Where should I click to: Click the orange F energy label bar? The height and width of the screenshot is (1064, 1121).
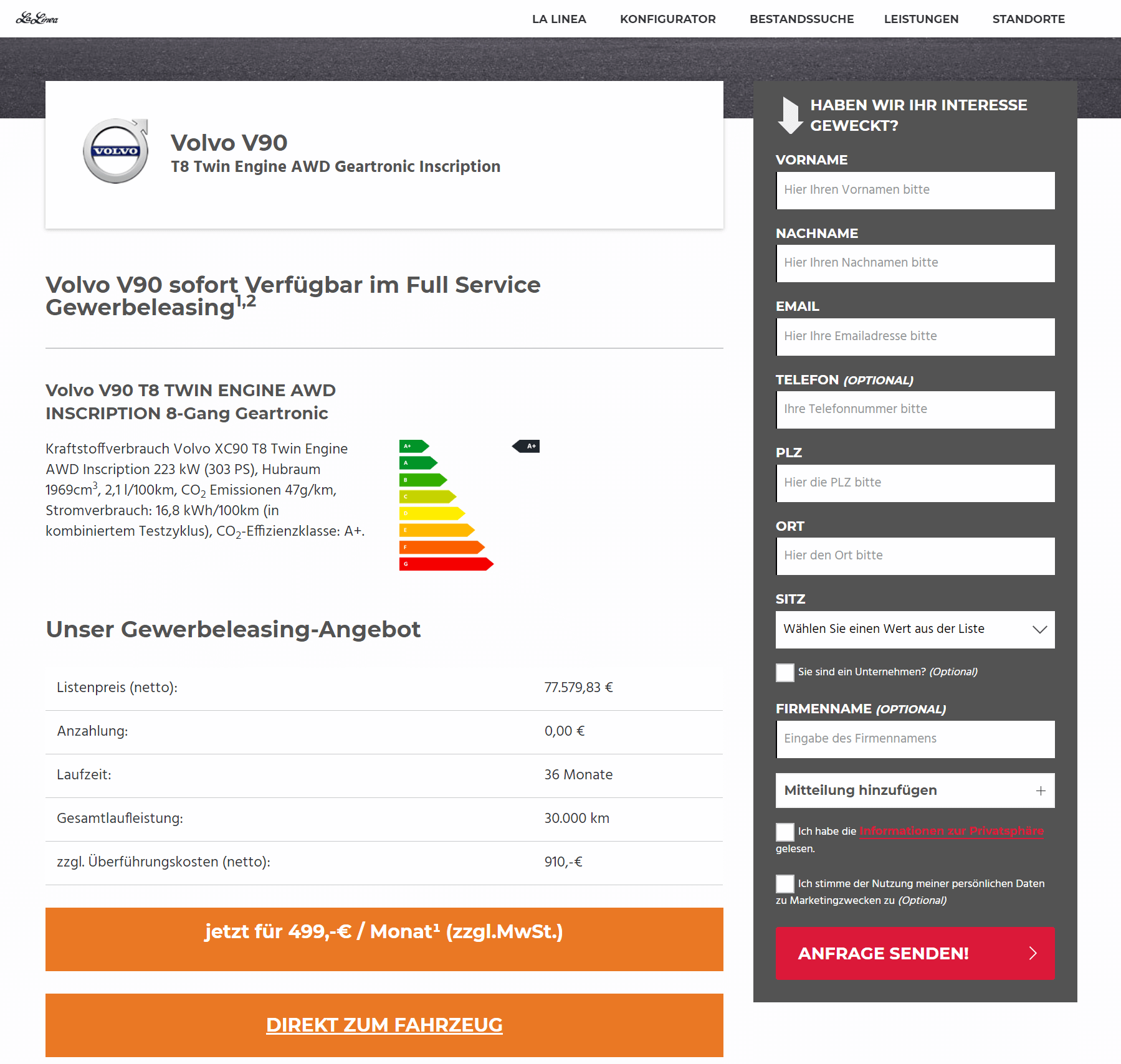tap(442, 547)
